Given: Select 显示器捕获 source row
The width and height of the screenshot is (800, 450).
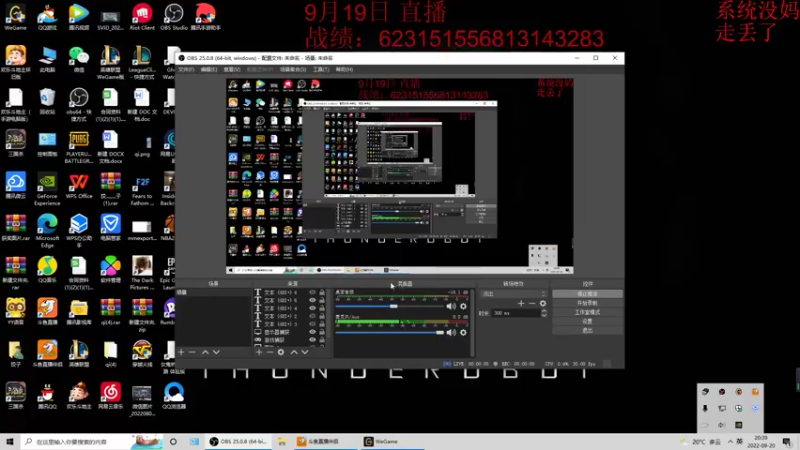Looking at the screenshot, I should 290,332.
